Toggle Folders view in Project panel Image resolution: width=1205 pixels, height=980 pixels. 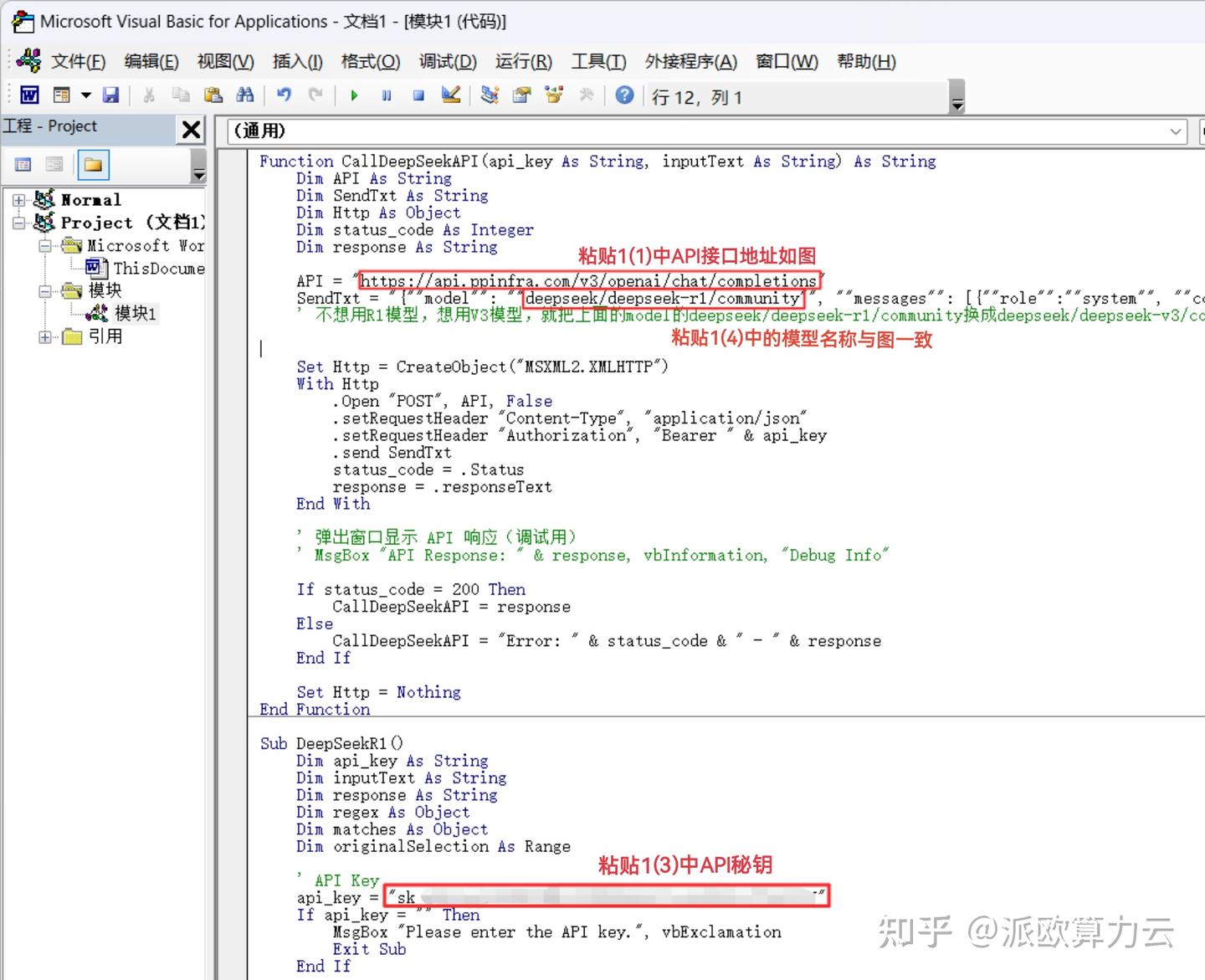(93, 165)
